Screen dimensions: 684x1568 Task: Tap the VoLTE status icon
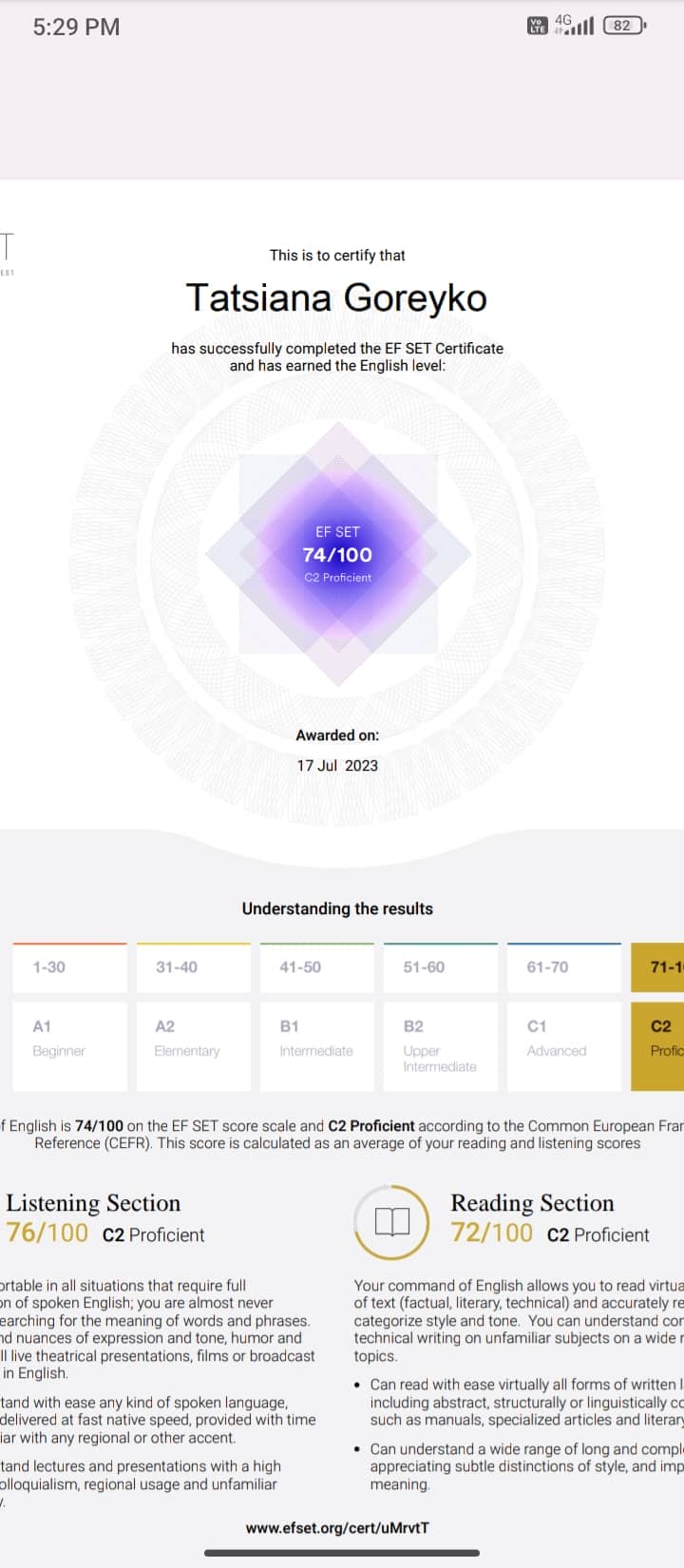coord(538,26)
